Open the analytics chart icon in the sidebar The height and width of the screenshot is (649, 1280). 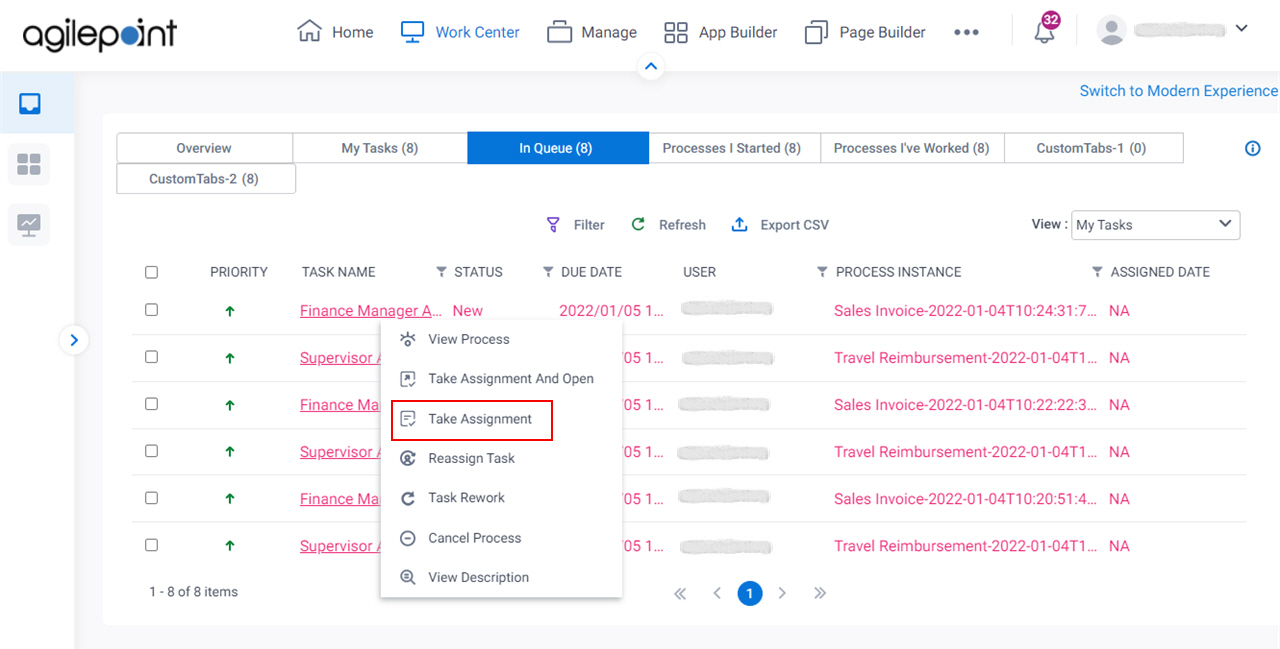[27, 224]
